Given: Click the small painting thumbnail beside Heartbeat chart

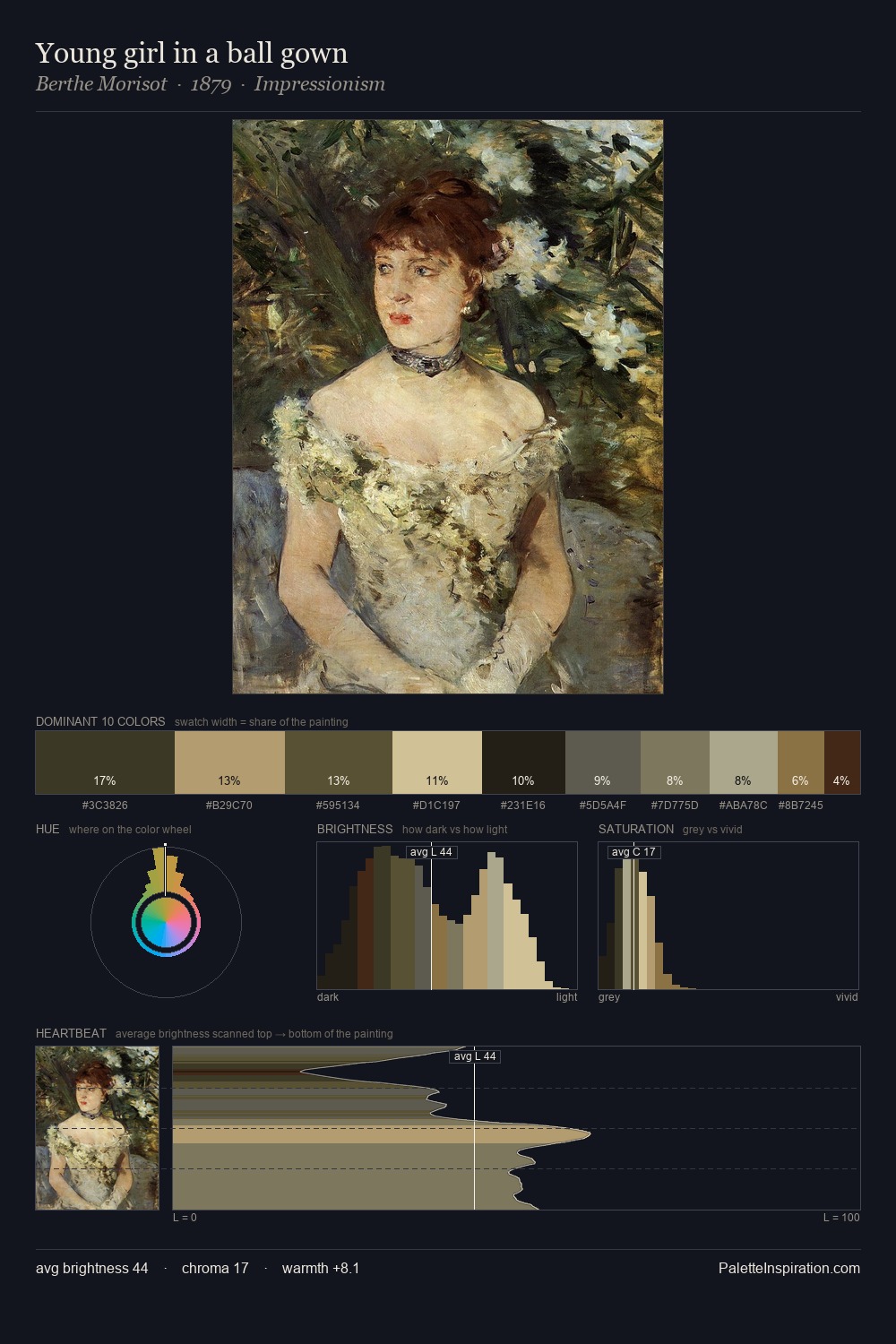Looking at the screenshot, I should 98,1128.
